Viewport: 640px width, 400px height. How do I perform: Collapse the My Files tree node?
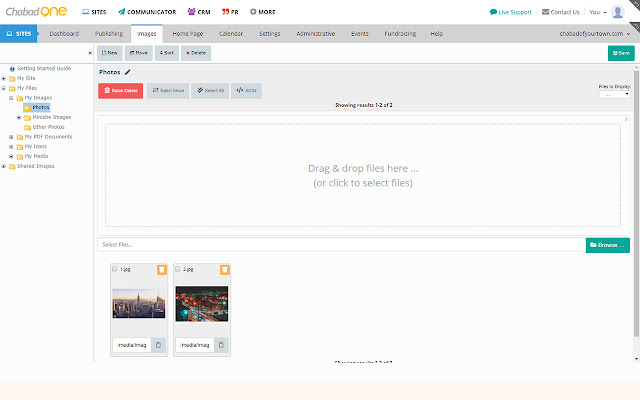point(4,88)
